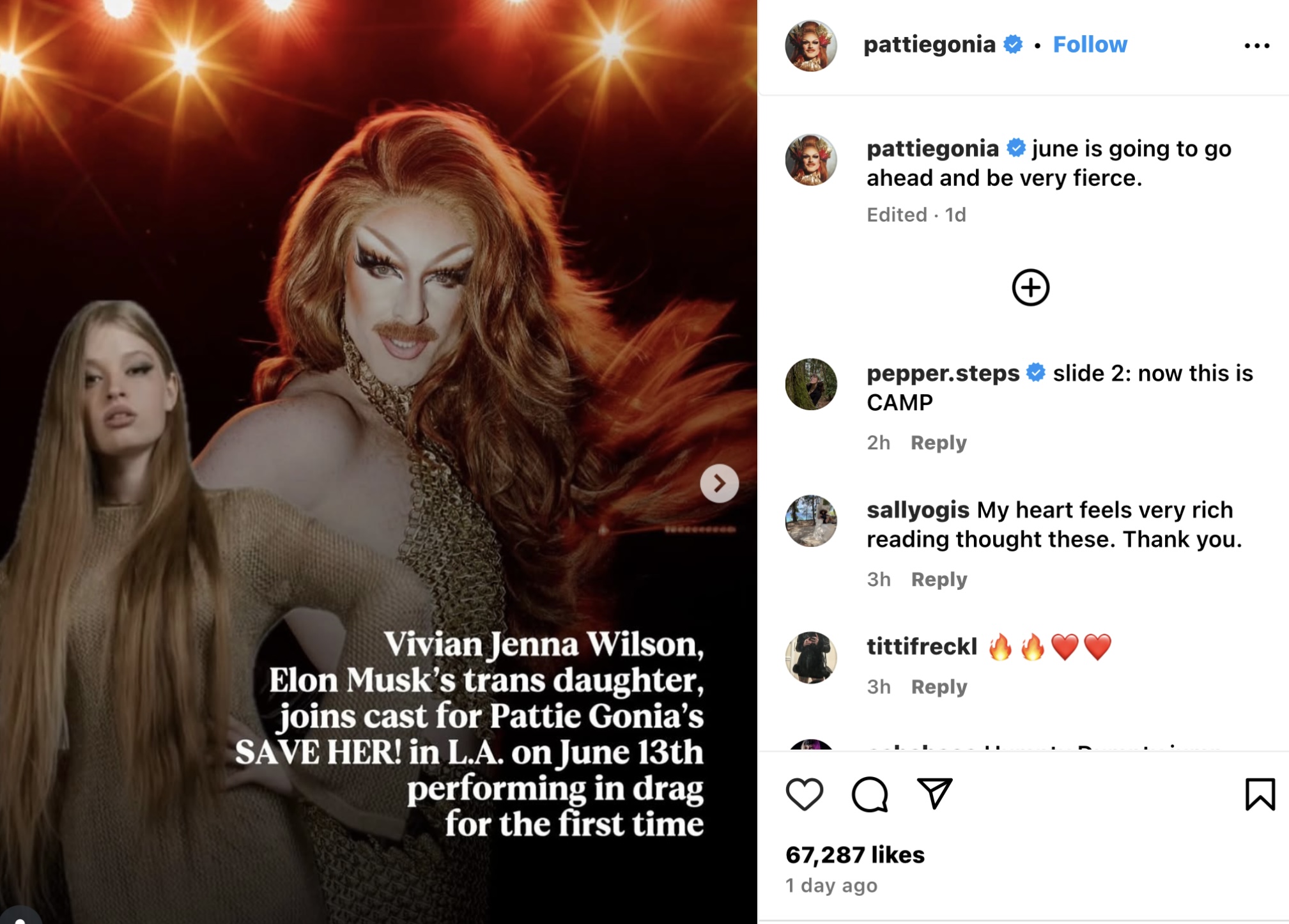Open the three-dot more options menu
This screenshot has height=924, width=1289.
[1256, 46]
